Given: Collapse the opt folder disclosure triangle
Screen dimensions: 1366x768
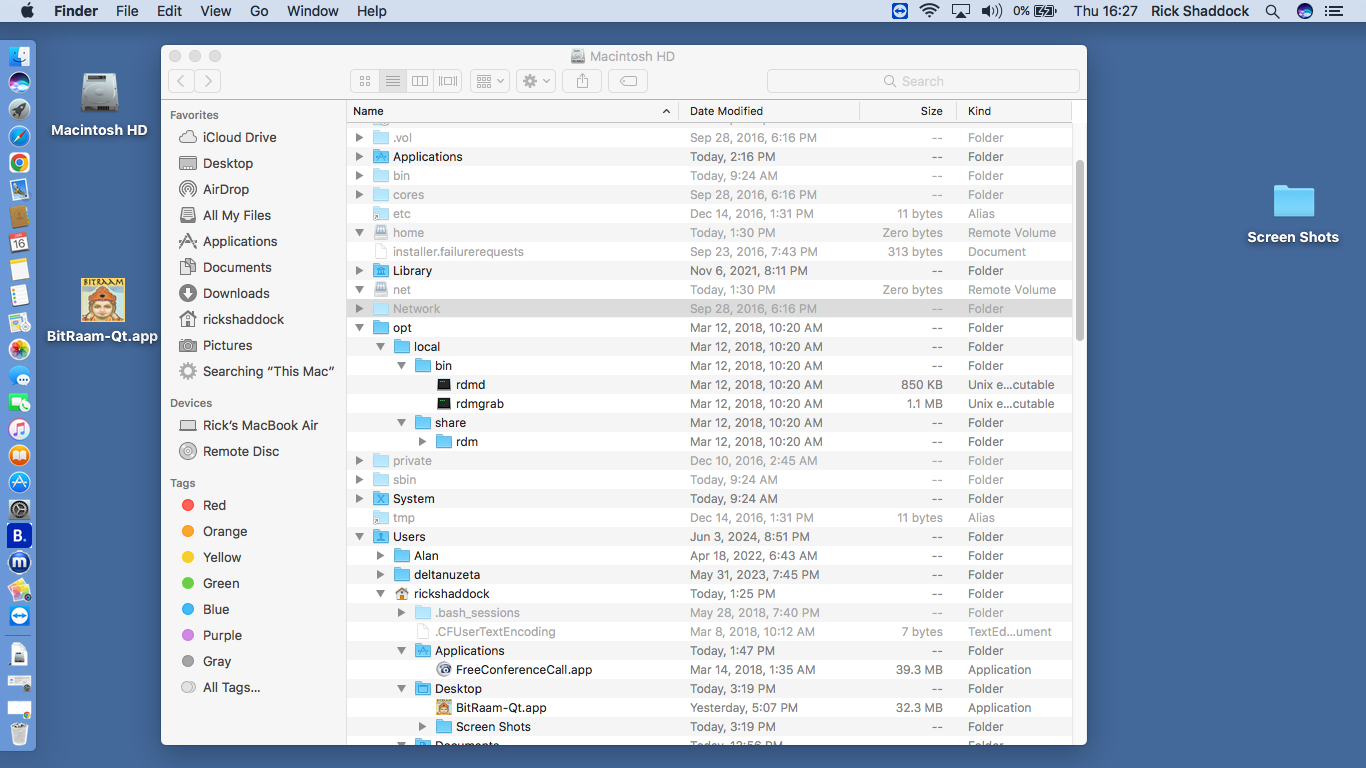Looking at the screenshot, I should click(x=360, y=328).
